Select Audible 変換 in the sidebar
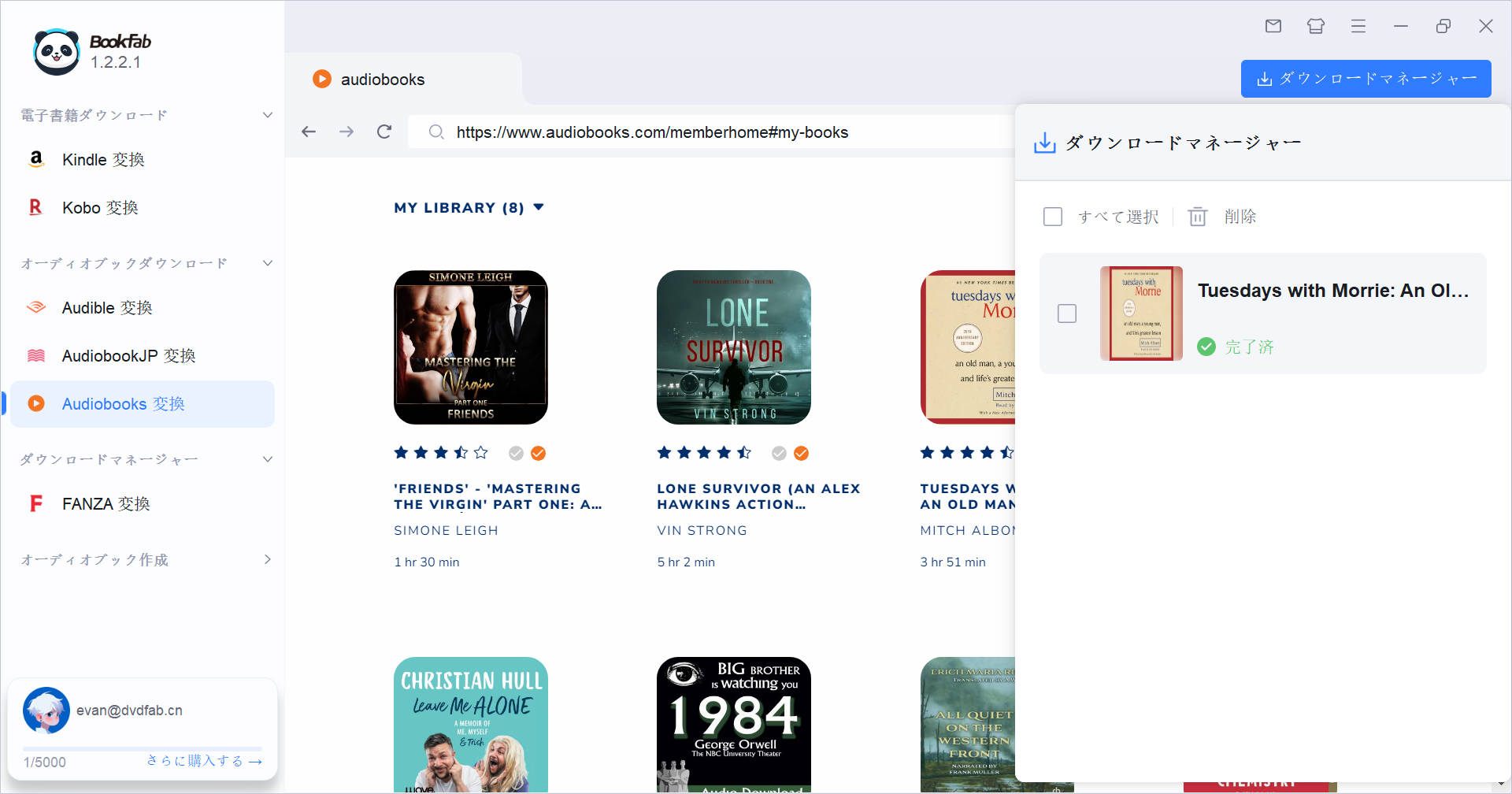This screenshot has width=1512, height=794. (x=107, y=308)
